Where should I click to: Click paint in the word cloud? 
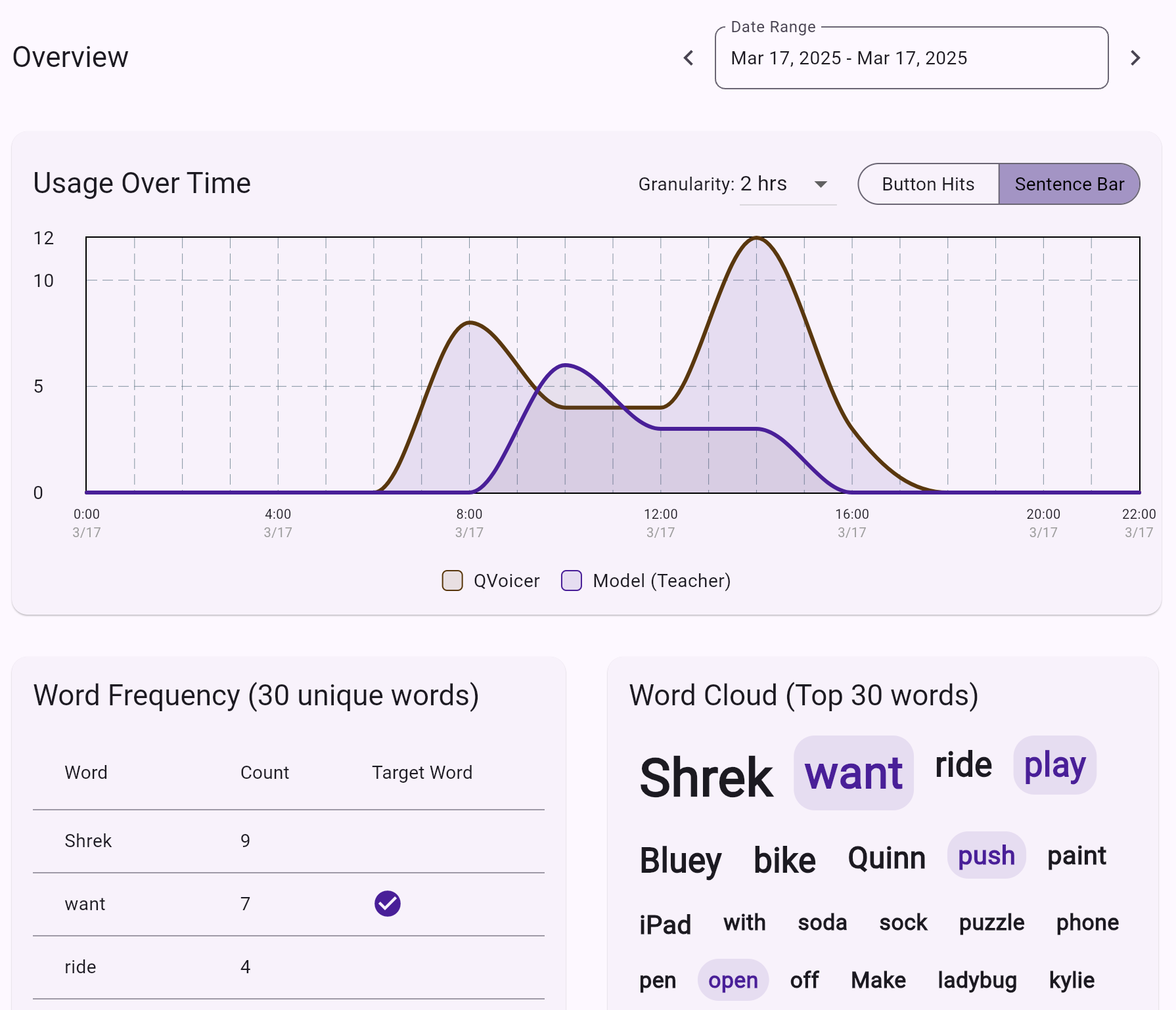tap(1077, 856)
